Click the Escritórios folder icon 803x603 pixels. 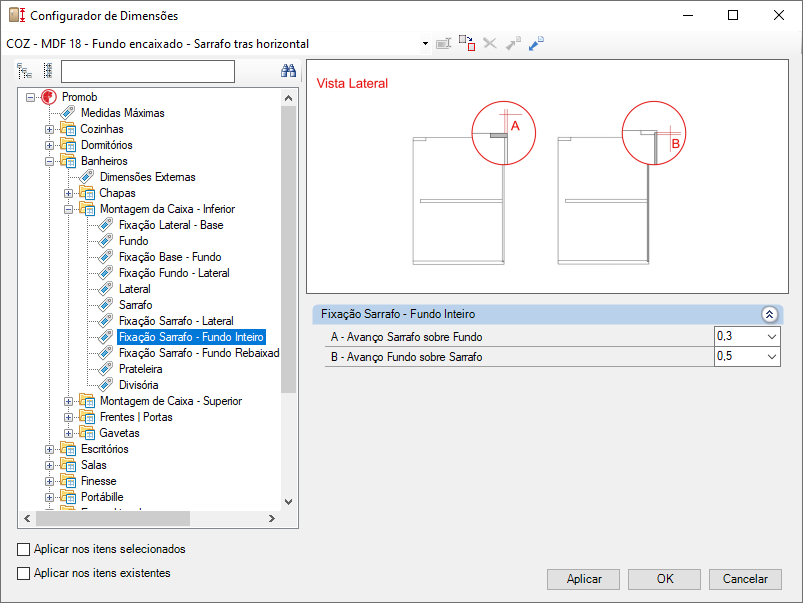click(x=68, y=449)
